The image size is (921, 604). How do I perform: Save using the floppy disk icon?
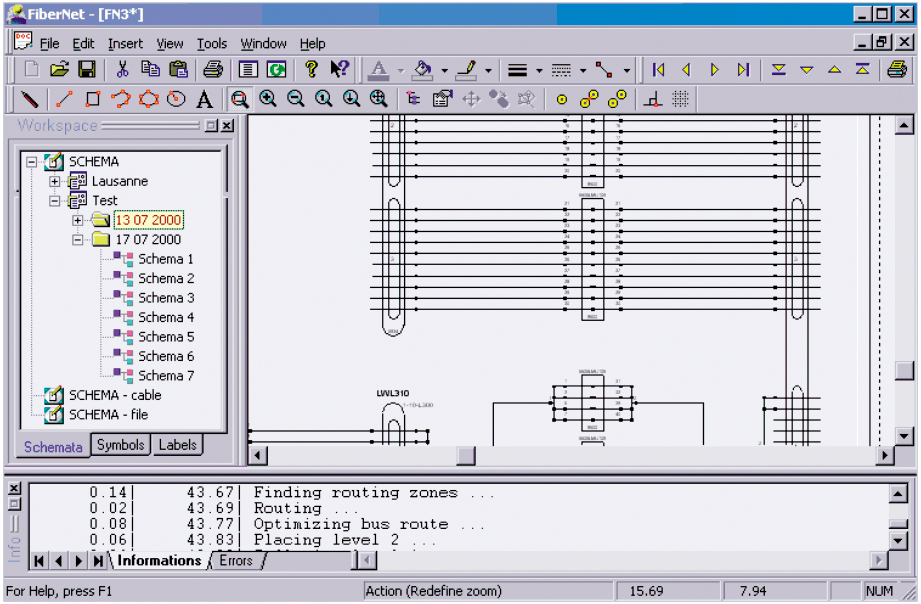[87, 69]
